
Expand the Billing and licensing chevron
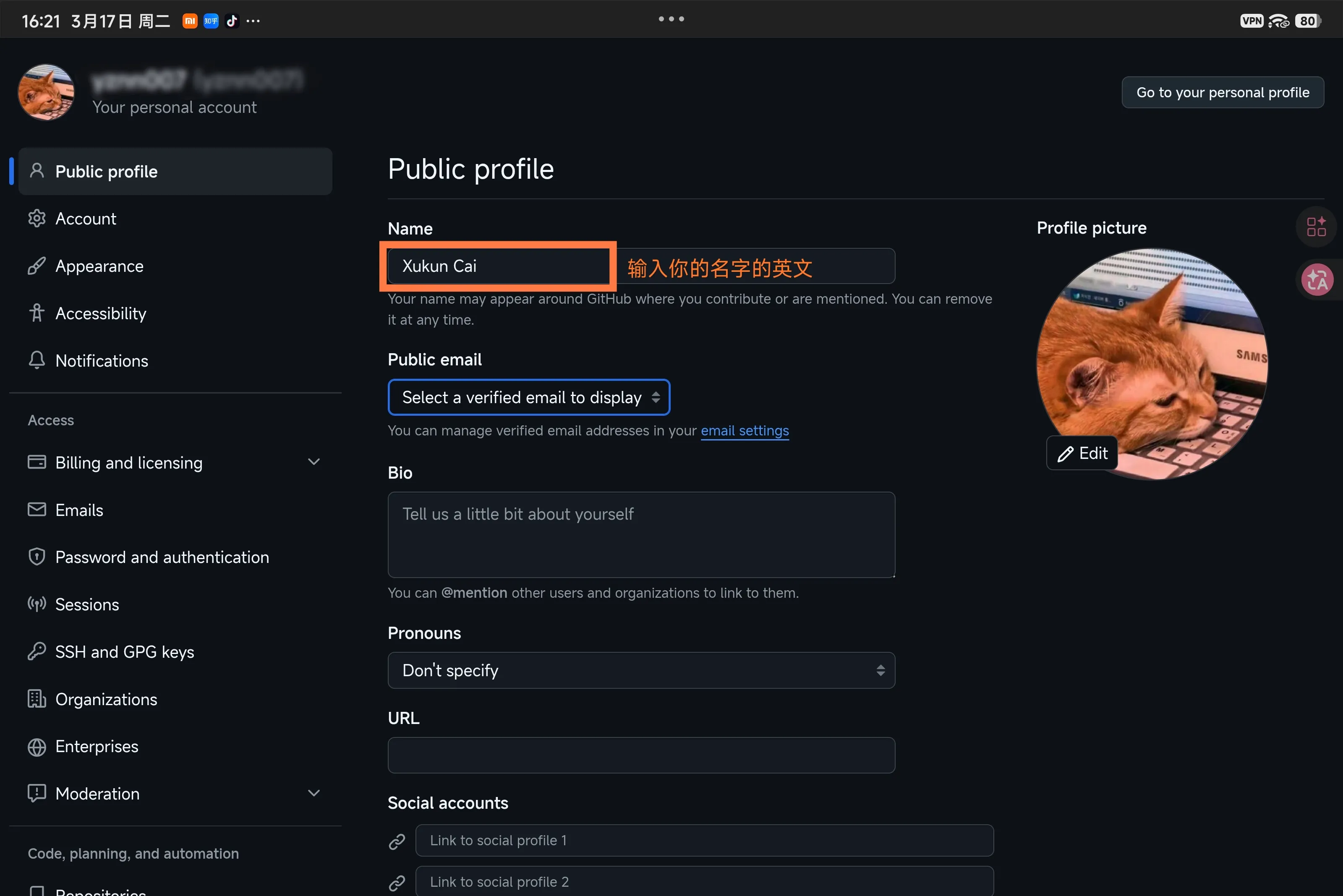(x=314, y=462)
